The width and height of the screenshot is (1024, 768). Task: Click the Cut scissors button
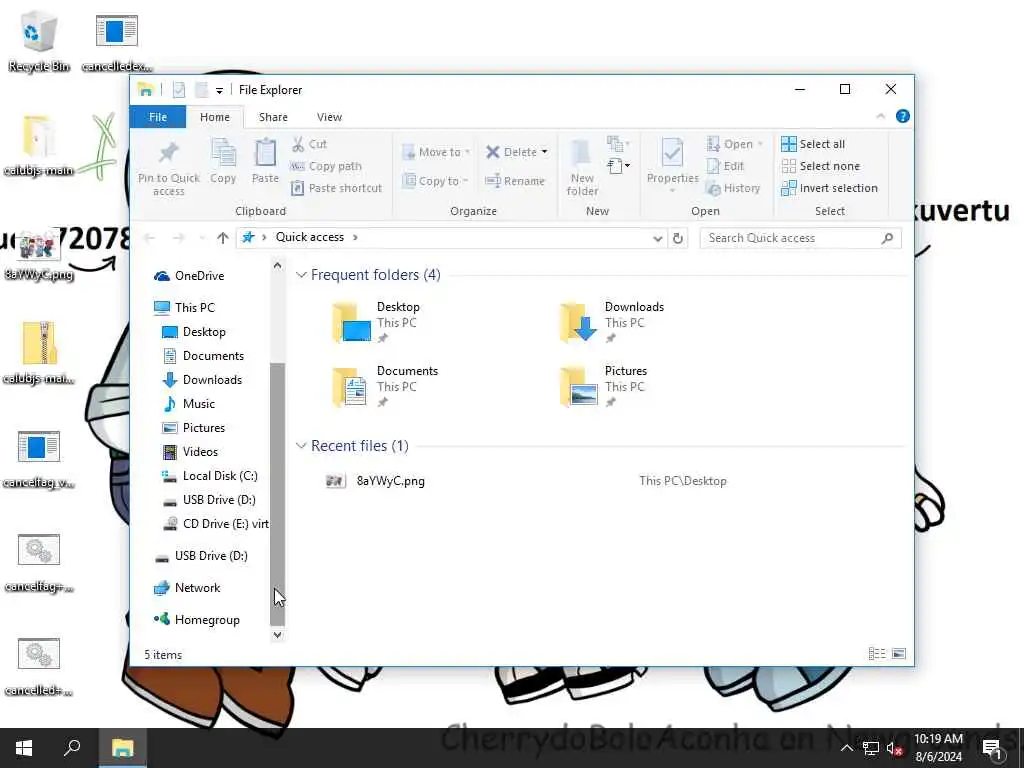tap(309, 144)
